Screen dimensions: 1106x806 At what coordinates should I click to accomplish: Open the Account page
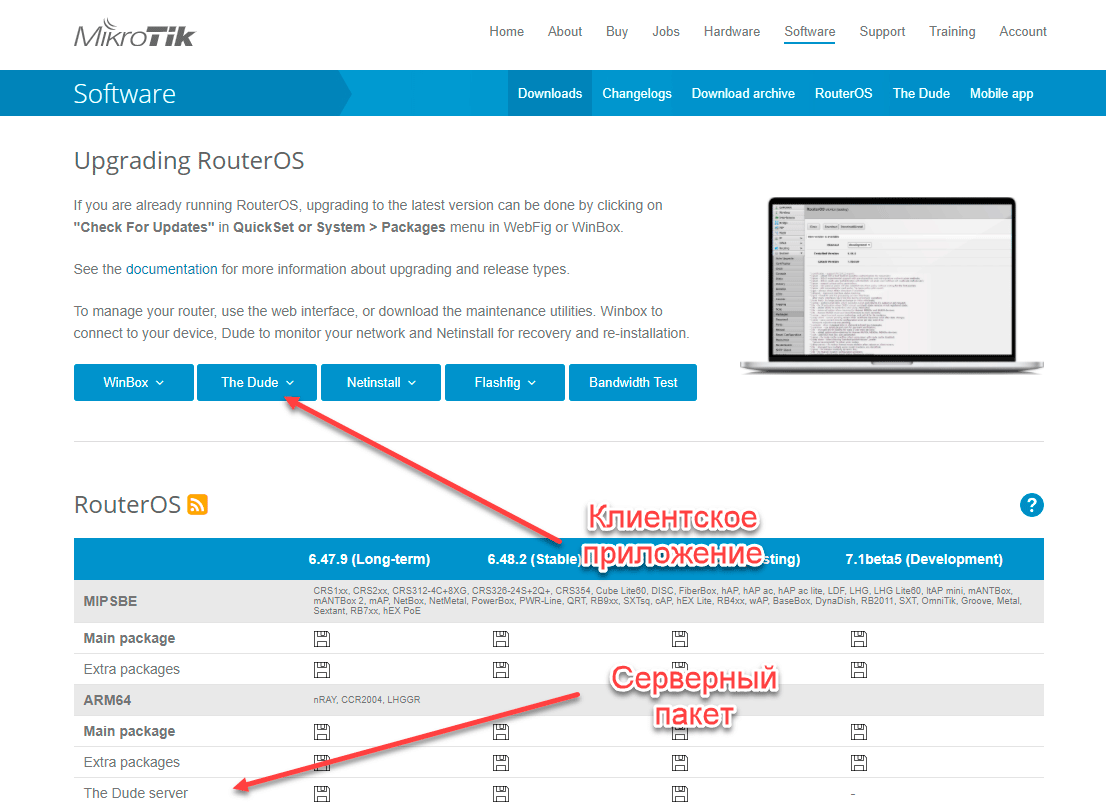point(1023,32)
